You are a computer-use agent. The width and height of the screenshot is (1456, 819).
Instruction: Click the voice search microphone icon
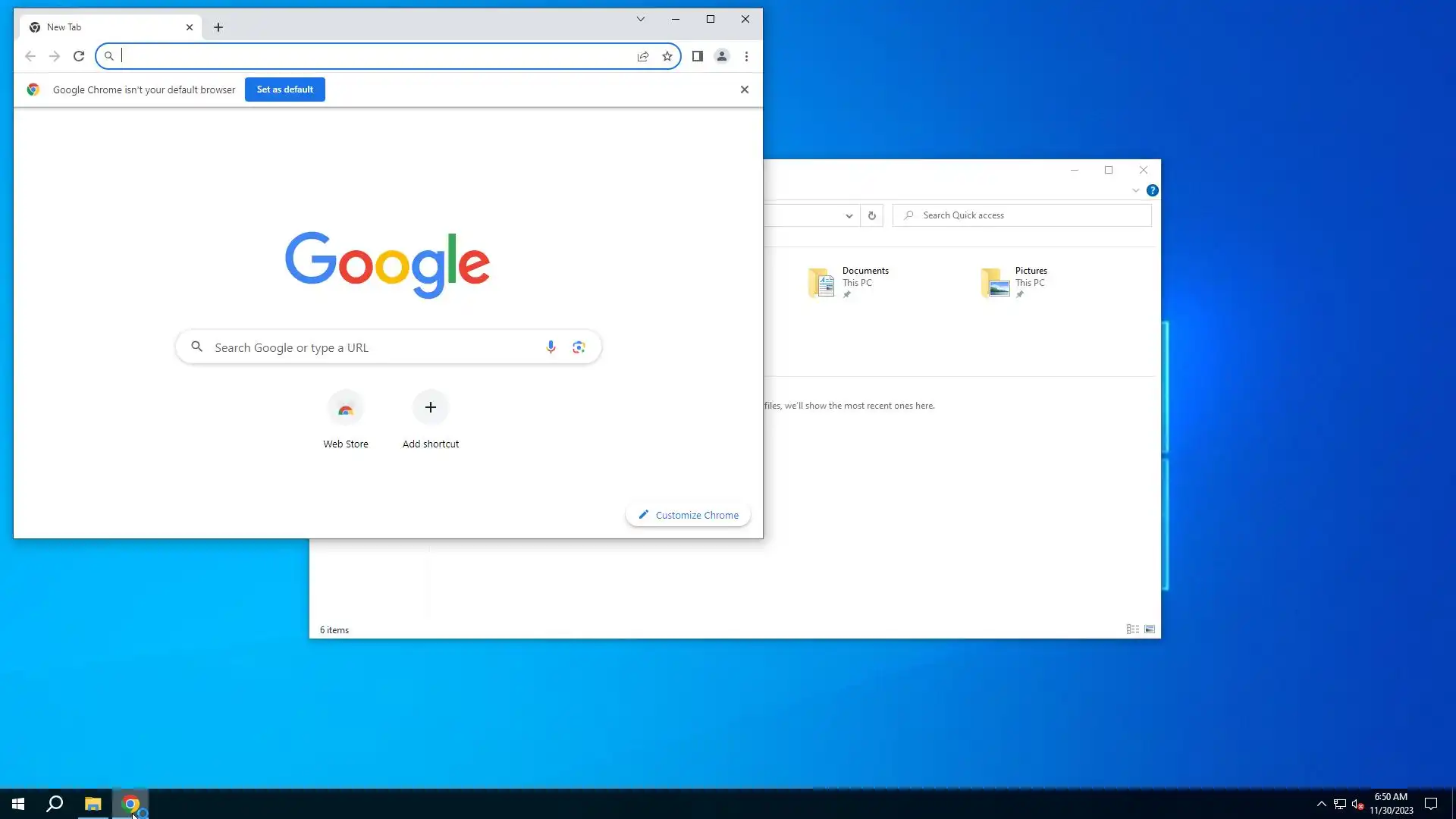click(551, 347)
